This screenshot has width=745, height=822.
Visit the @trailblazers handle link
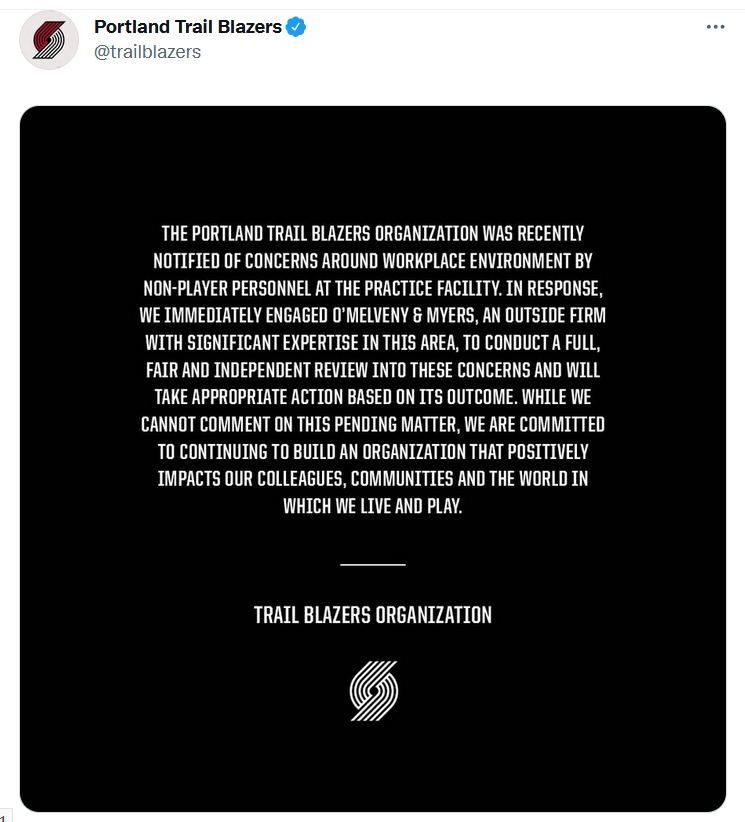147,52
